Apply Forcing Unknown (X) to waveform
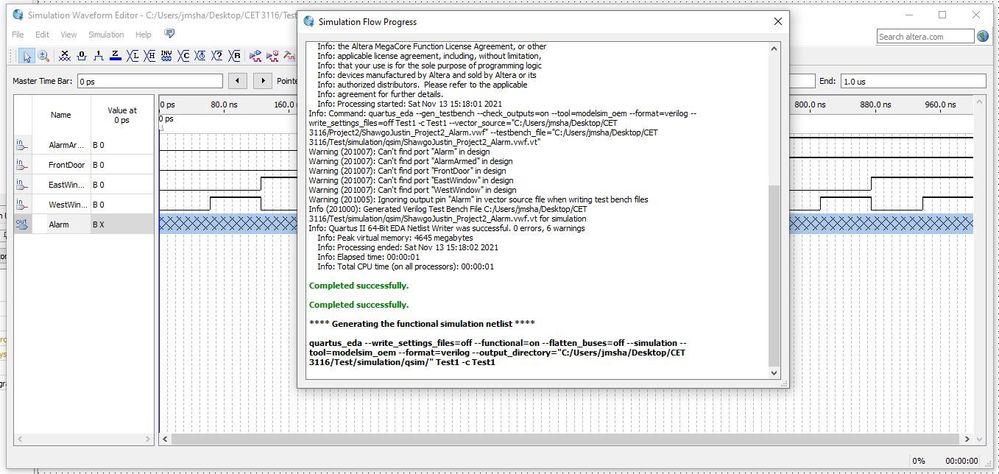This screenshot has height=474, width=999. tap(64, 56)
